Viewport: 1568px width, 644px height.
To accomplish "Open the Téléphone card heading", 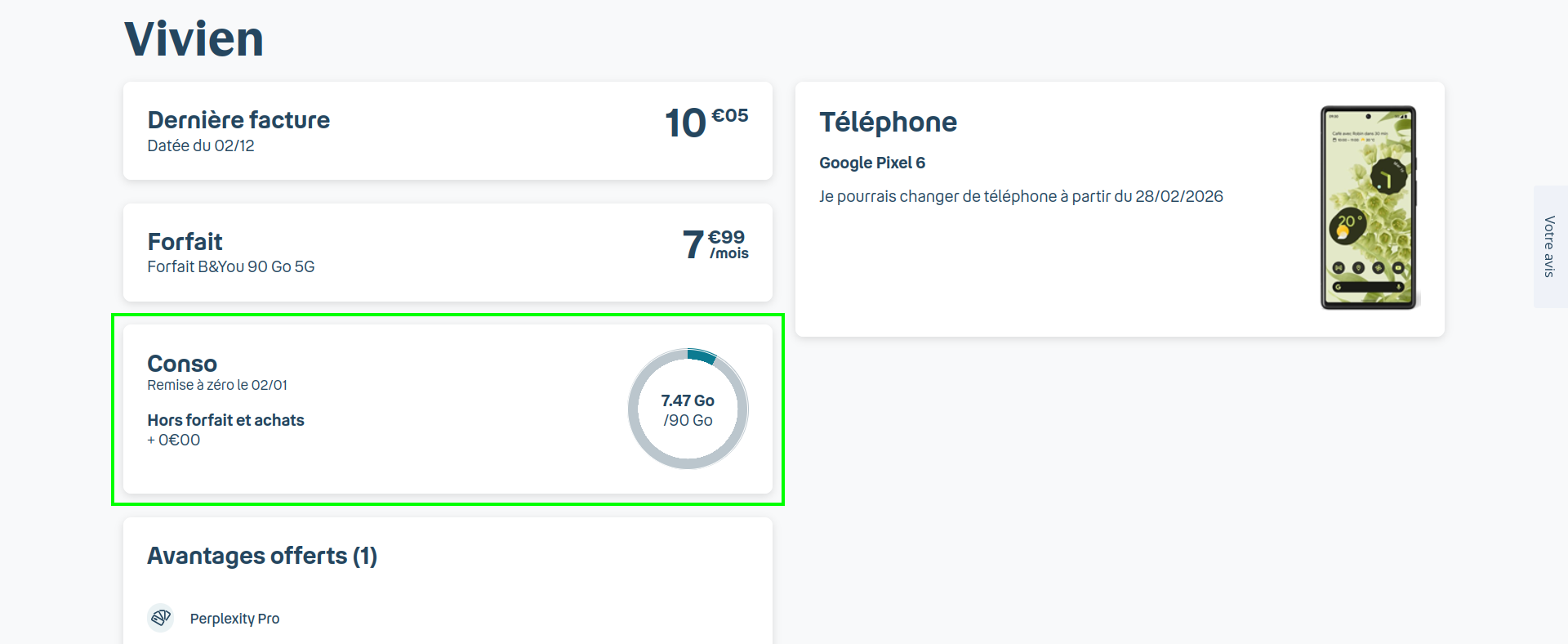I will [888, 123].
